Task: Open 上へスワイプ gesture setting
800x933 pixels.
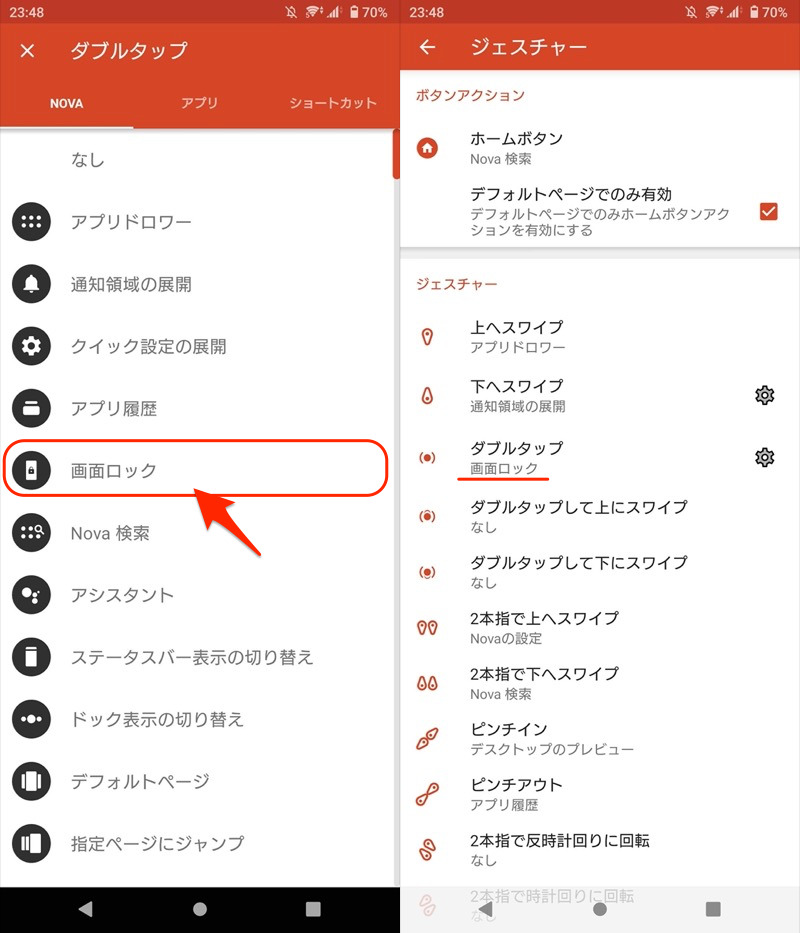Action: click(516, 336)
